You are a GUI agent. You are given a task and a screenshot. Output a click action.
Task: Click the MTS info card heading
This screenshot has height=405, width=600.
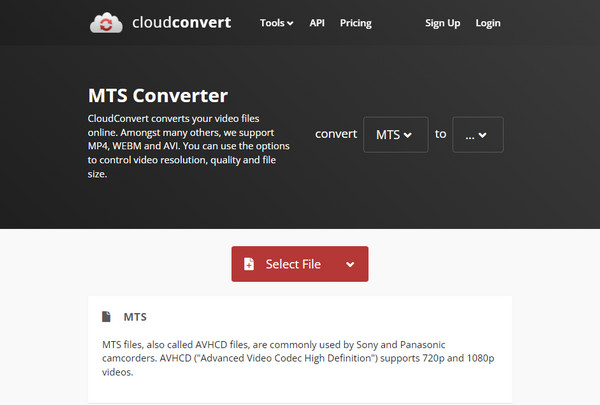pos(135,317)
